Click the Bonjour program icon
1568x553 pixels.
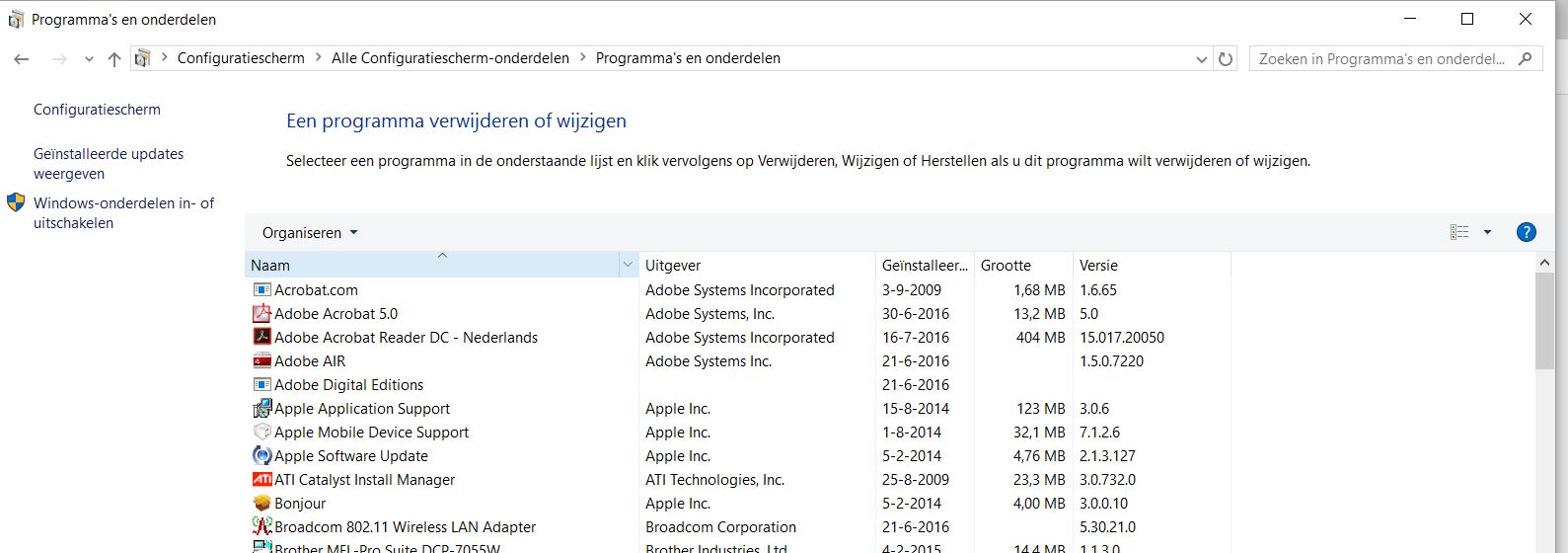click(x=261, y=503)
